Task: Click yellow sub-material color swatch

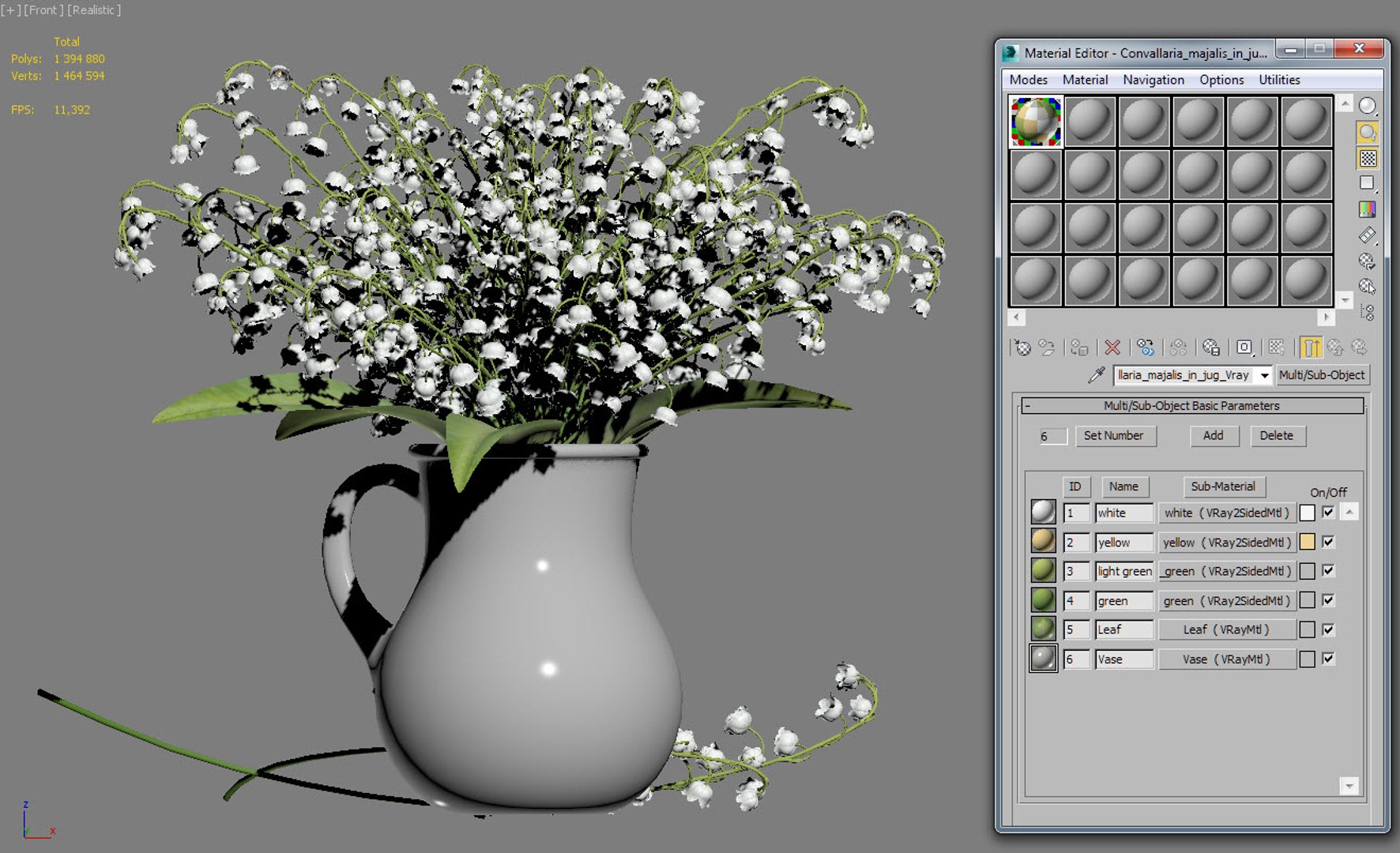Action: pyautogui.click(x=1308, y=542)
